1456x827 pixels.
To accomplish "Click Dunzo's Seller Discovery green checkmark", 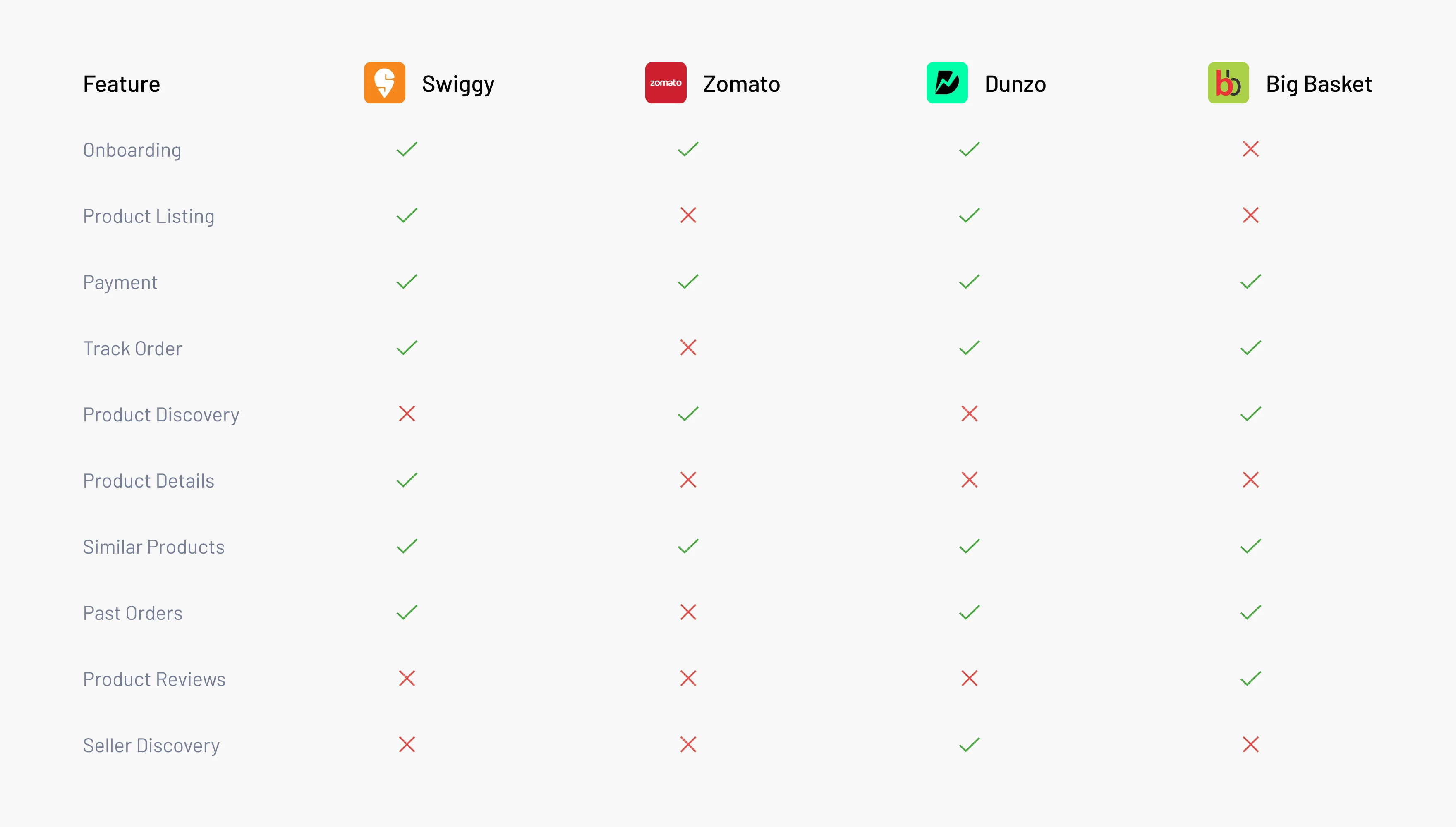I will (x=969, y=744).
